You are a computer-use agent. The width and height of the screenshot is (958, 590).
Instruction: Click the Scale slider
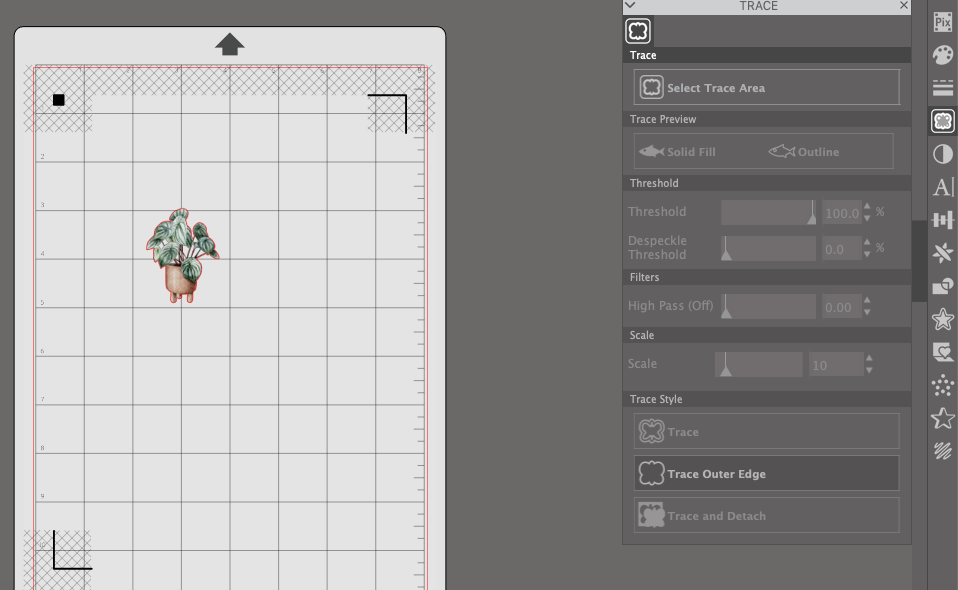click(759, 365)
